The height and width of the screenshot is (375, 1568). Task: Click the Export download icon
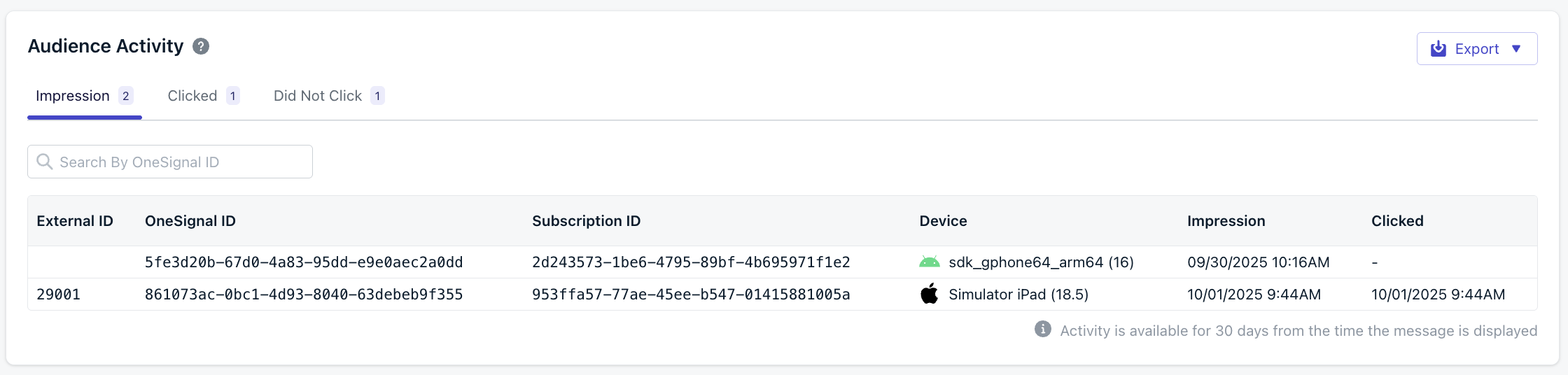coord(1438,48)
